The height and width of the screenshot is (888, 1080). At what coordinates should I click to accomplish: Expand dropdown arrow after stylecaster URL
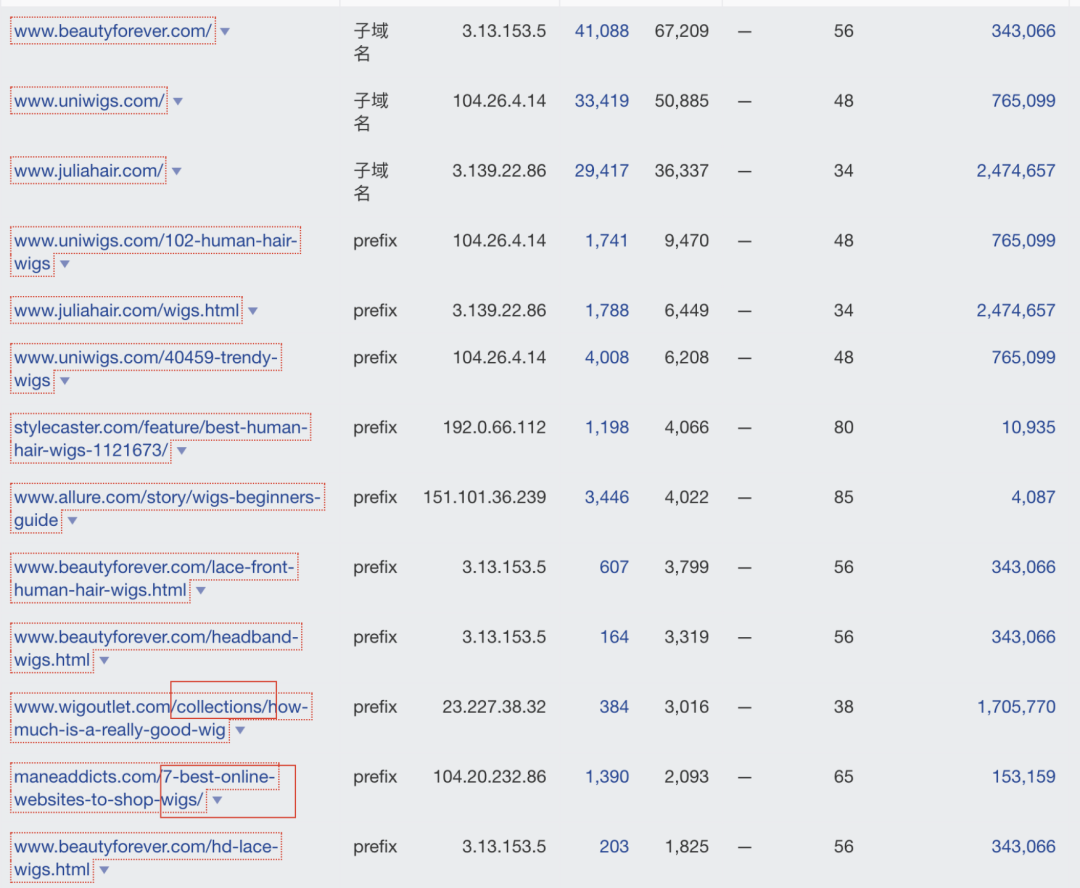pos(182,451)
